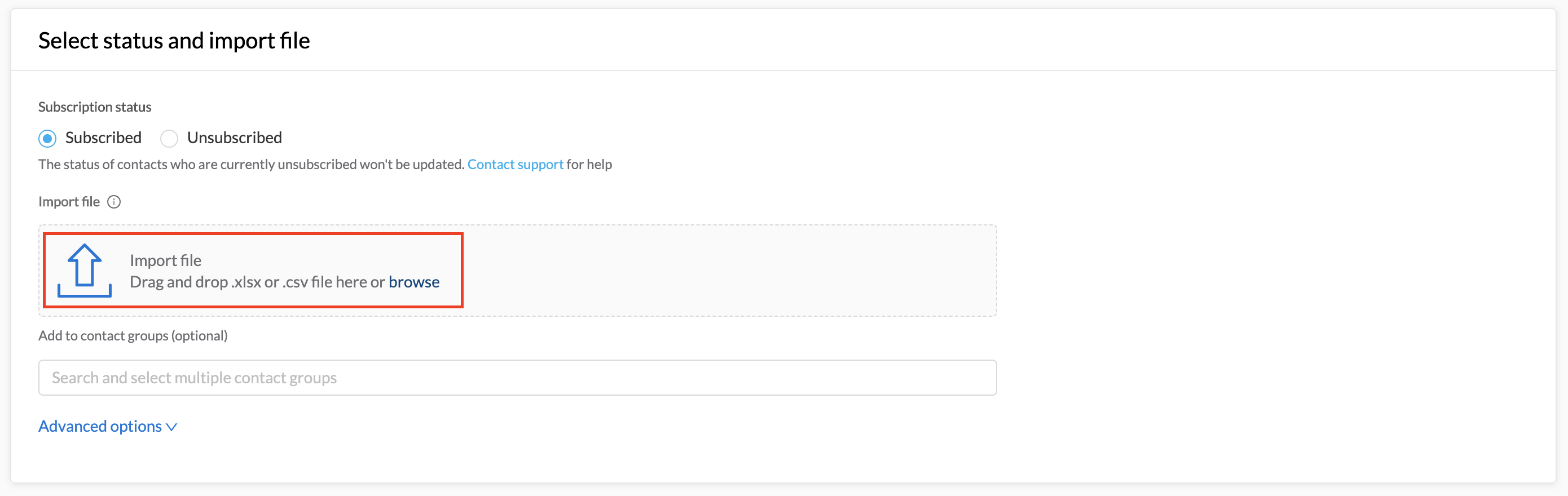Screen dimensions: 1568x496
Task: Open the Import file section header
Action: point(68,201)
